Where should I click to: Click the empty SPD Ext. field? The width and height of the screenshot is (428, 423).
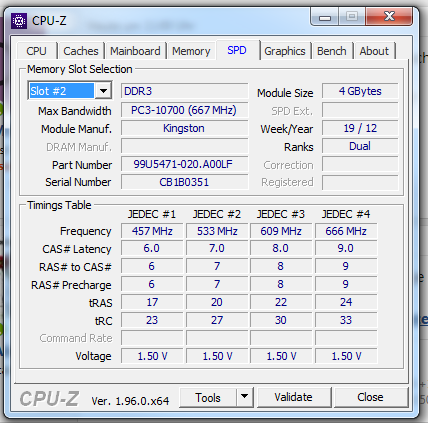pos(360,110)
